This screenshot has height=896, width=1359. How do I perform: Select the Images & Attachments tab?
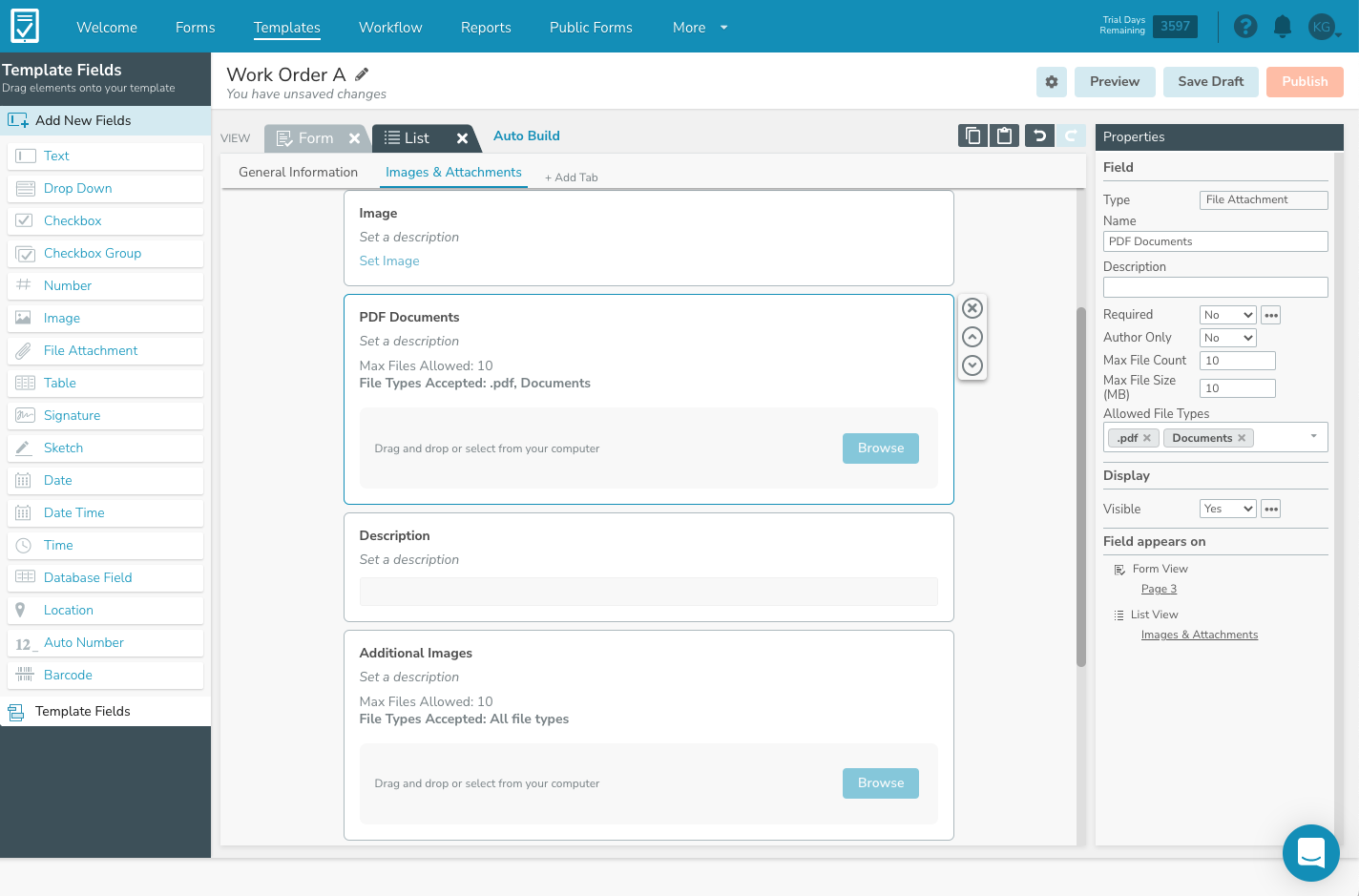[x=453, y=172]
